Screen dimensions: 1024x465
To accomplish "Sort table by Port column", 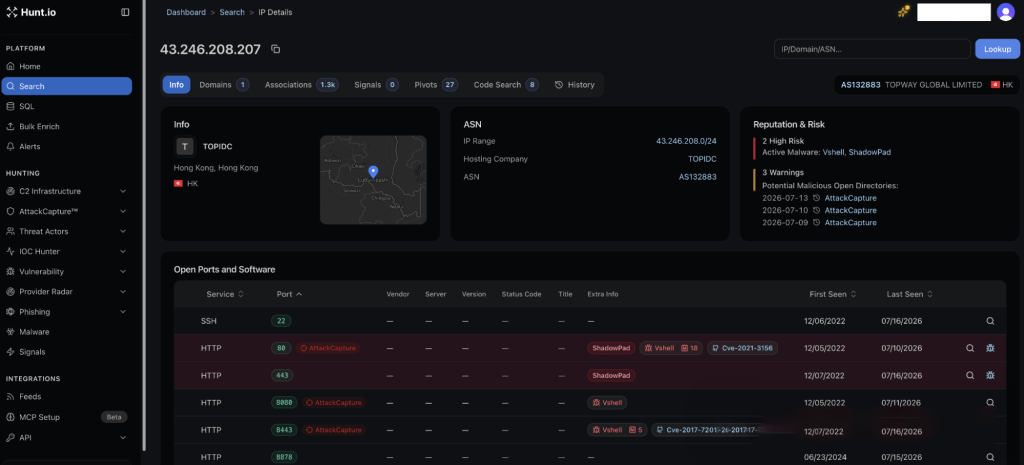I will (x=289, y=294).
